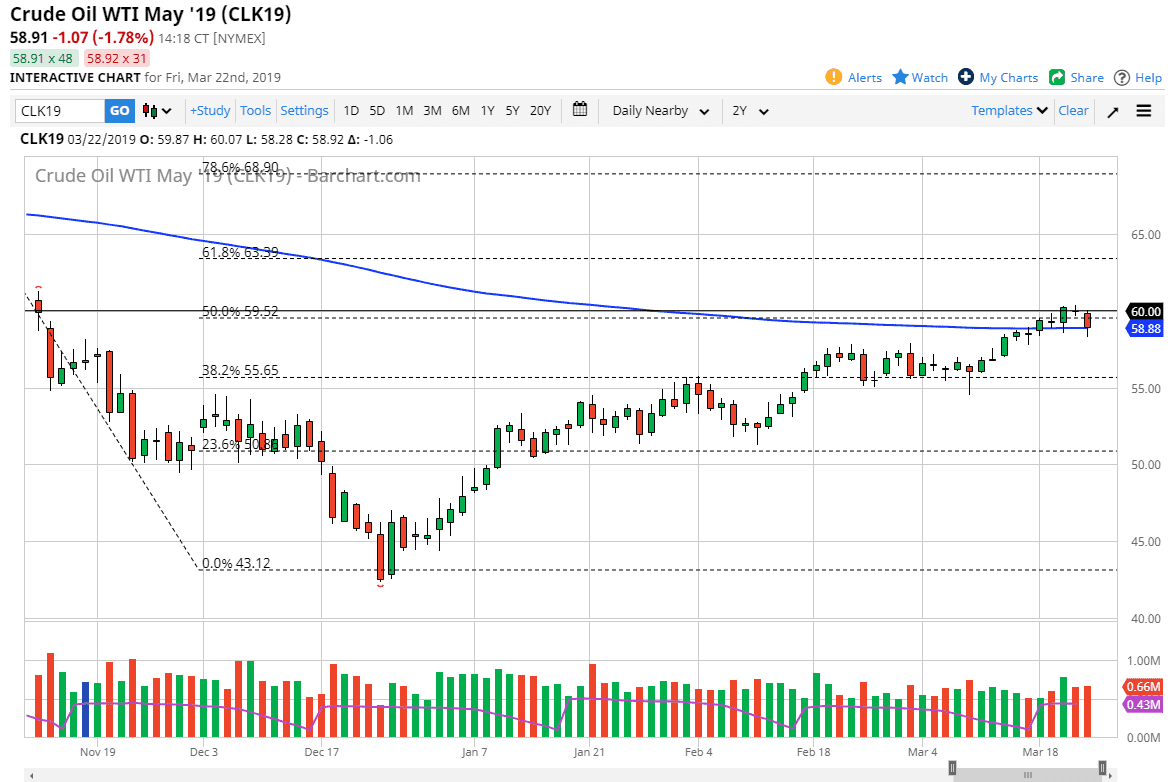Click the Share icon
Viewport: 1176px width, 782px height.
pyautogui.click(x=1055, y=77)
